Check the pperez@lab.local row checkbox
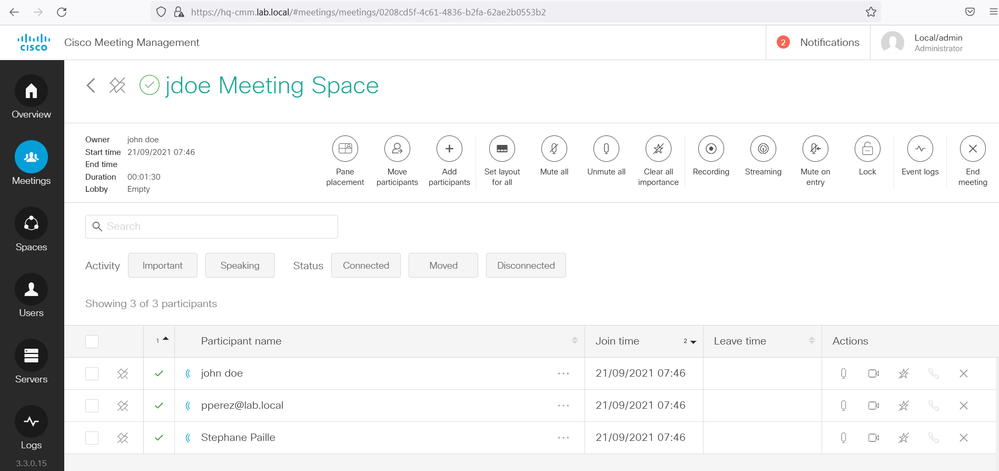999x471 pixels. (92, 405)
